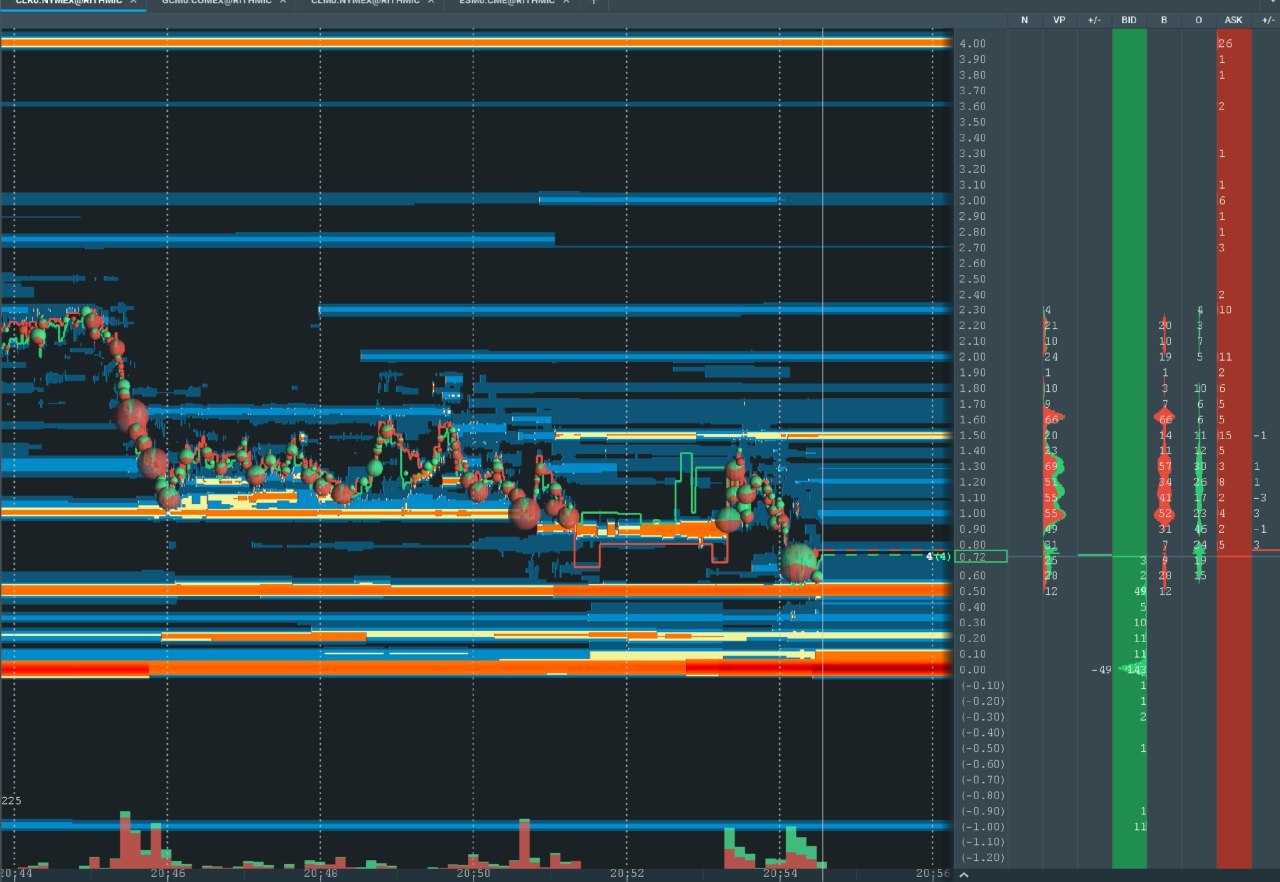This screenshot has height=882, width=1280.
Task: Click the 20:52 time axis label
Action: coord(627,873)
